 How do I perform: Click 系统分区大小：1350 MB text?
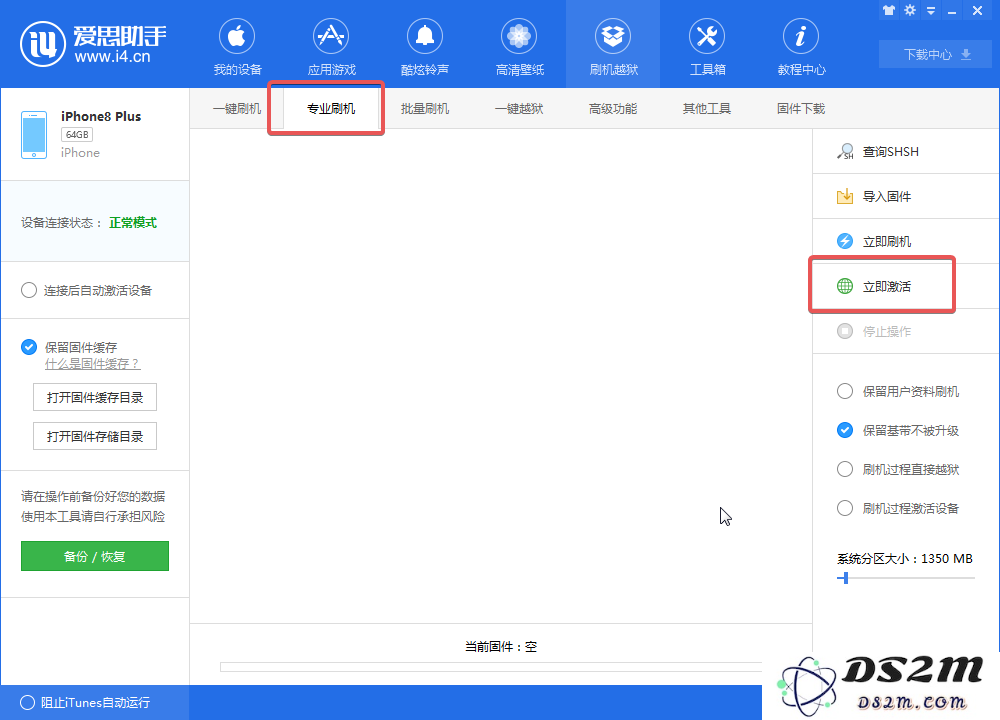(904, 559)
